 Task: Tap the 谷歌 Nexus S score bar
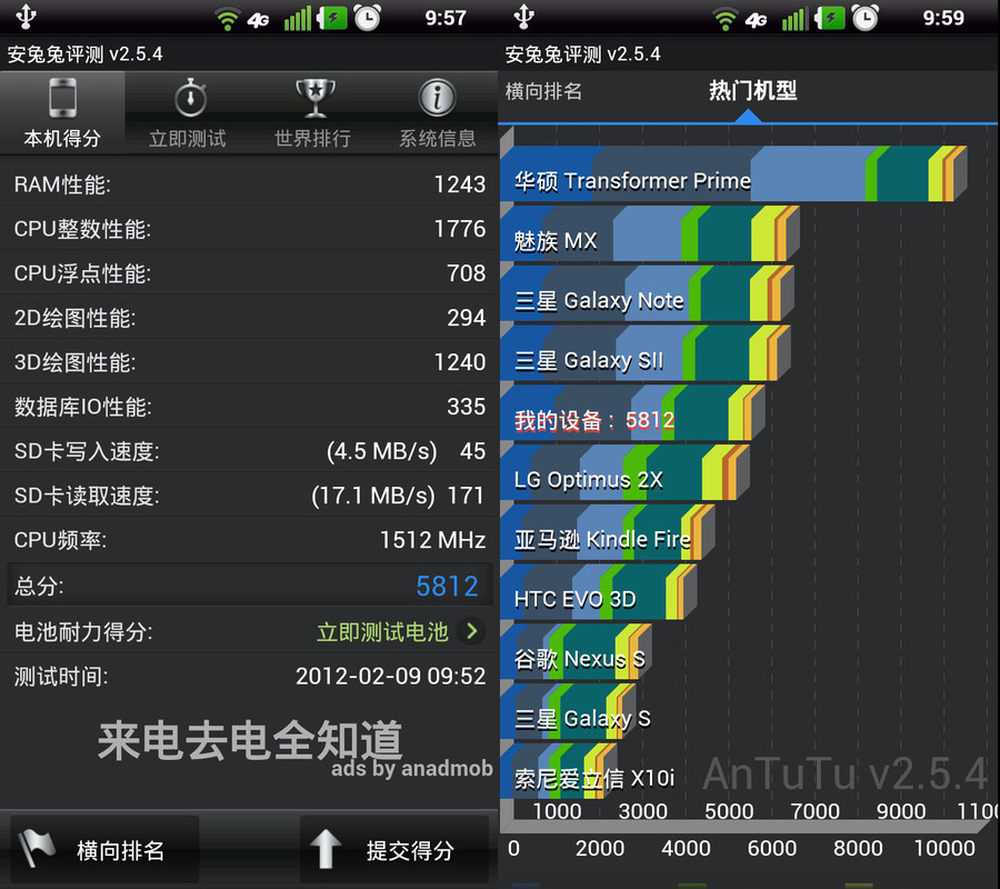point(577,651)
